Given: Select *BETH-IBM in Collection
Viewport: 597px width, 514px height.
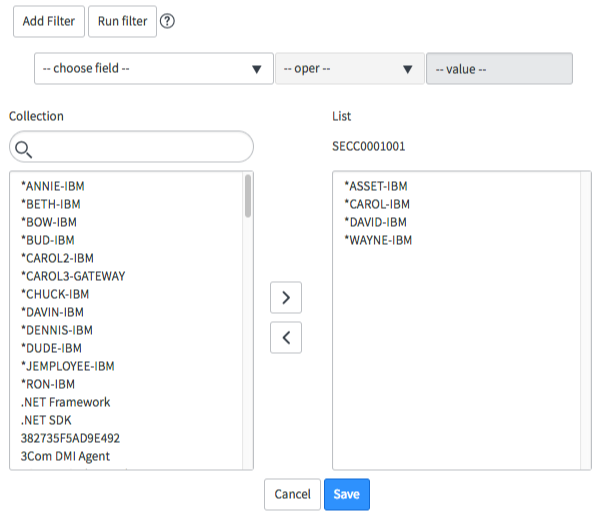Looking at the screenshot, I should coord(51,204).
